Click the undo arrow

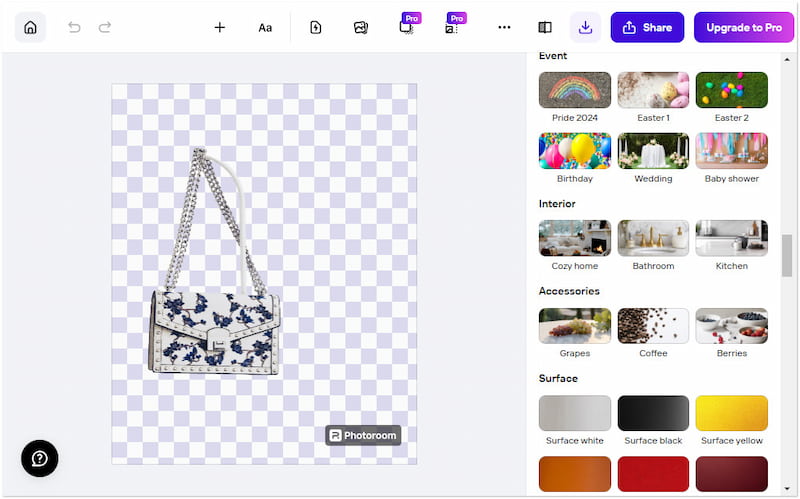tap(74, 27)
